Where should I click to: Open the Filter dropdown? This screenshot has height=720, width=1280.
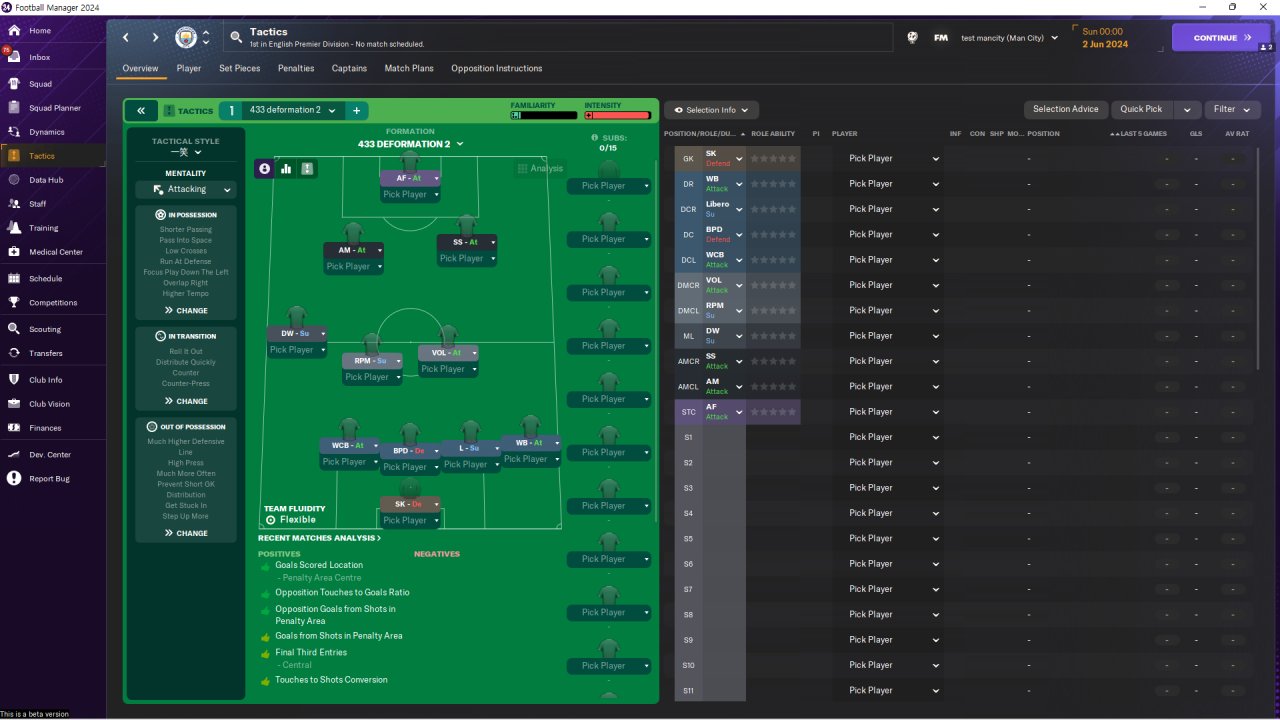[x=1232, y=109]
